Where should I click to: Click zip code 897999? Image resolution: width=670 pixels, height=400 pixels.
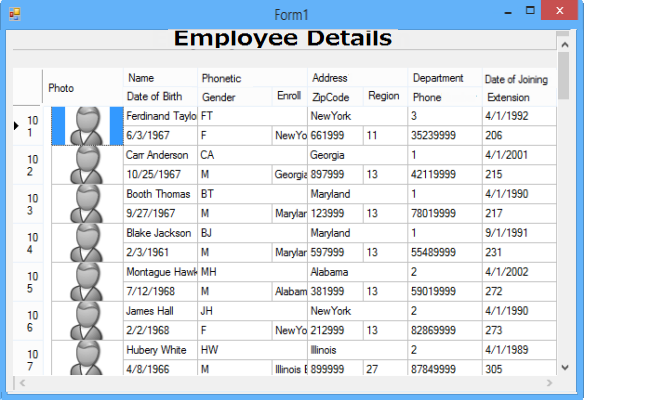335,174
